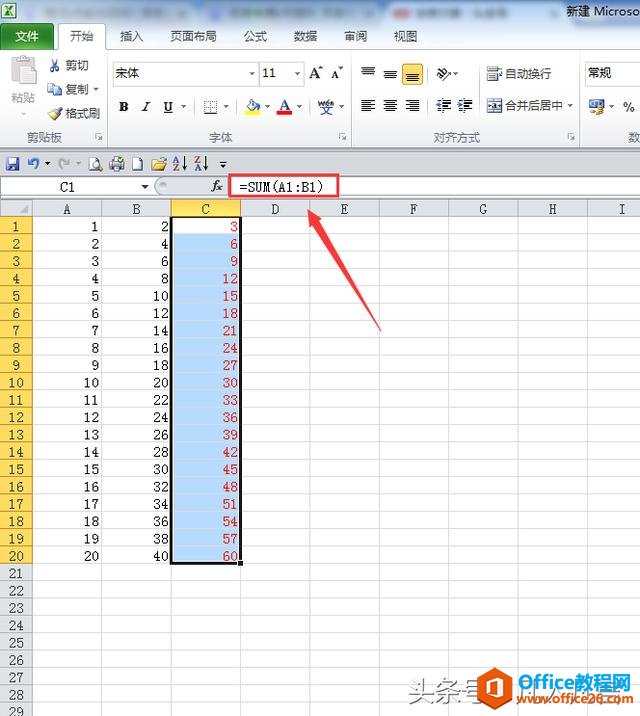Open the underline style dropdown arrow
Screen dimensions: 640x716
184,107
